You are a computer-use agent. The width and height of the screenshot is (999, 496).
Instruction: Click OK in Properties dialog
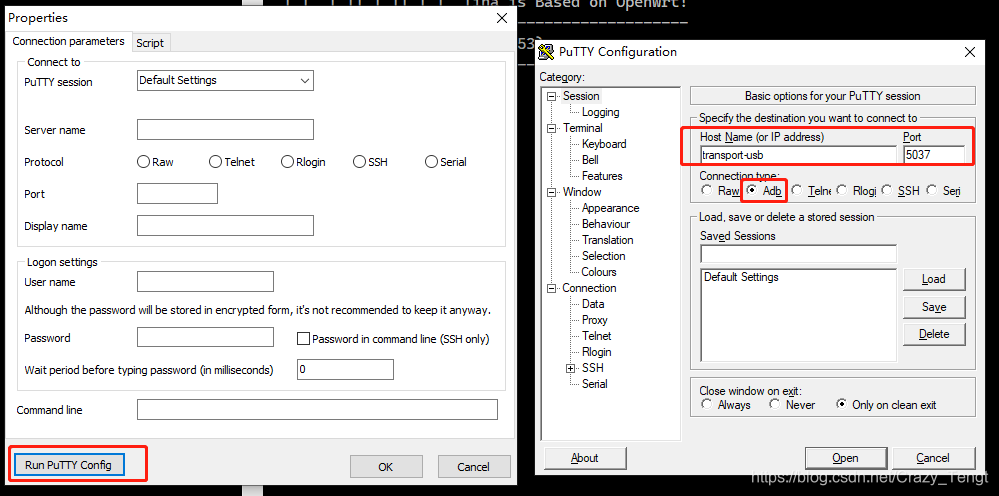(385, 467)
